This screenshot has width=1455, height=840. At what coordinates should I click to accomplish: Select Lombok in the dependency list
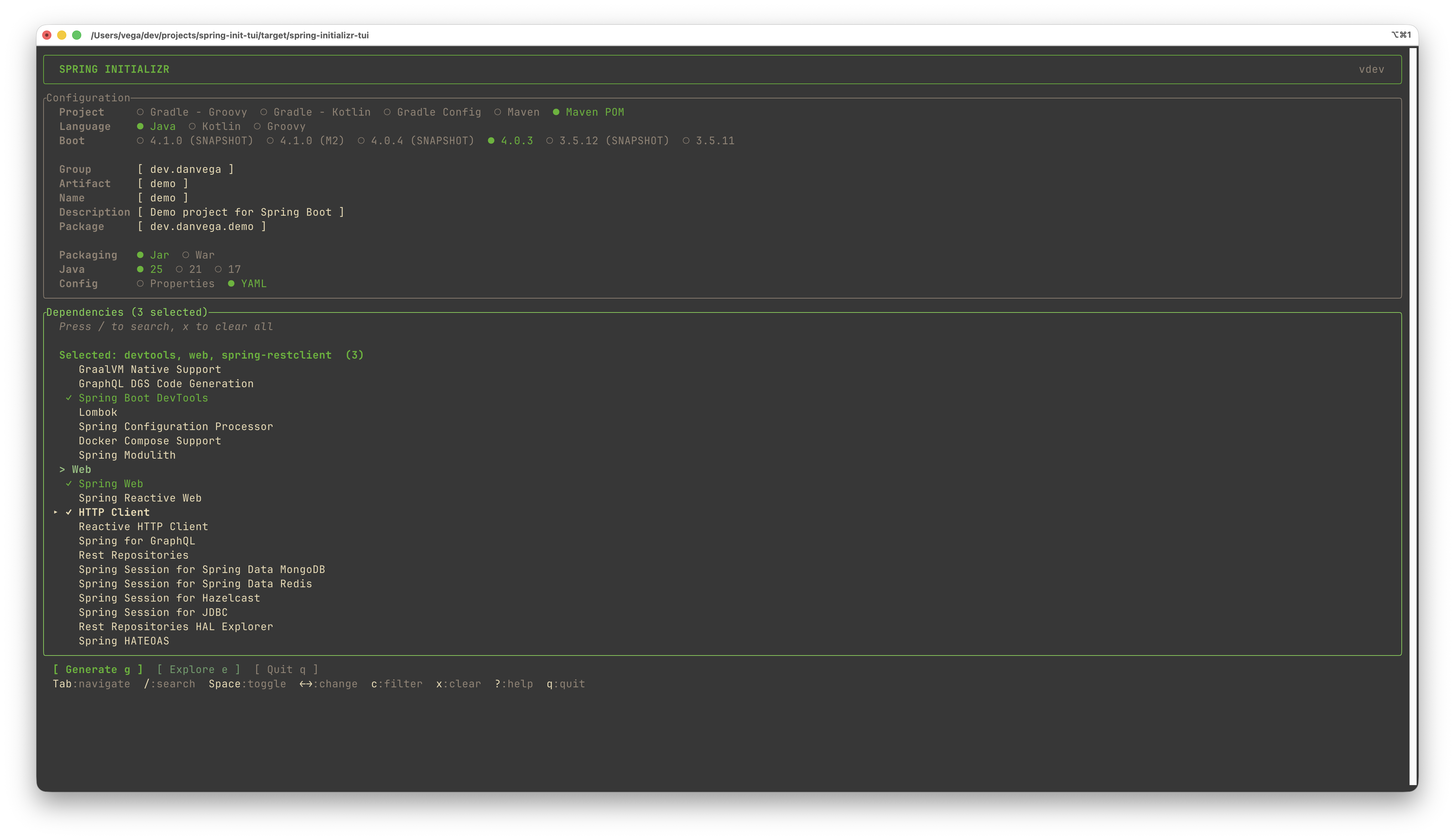pyautogui.click(x=97, y=413)
